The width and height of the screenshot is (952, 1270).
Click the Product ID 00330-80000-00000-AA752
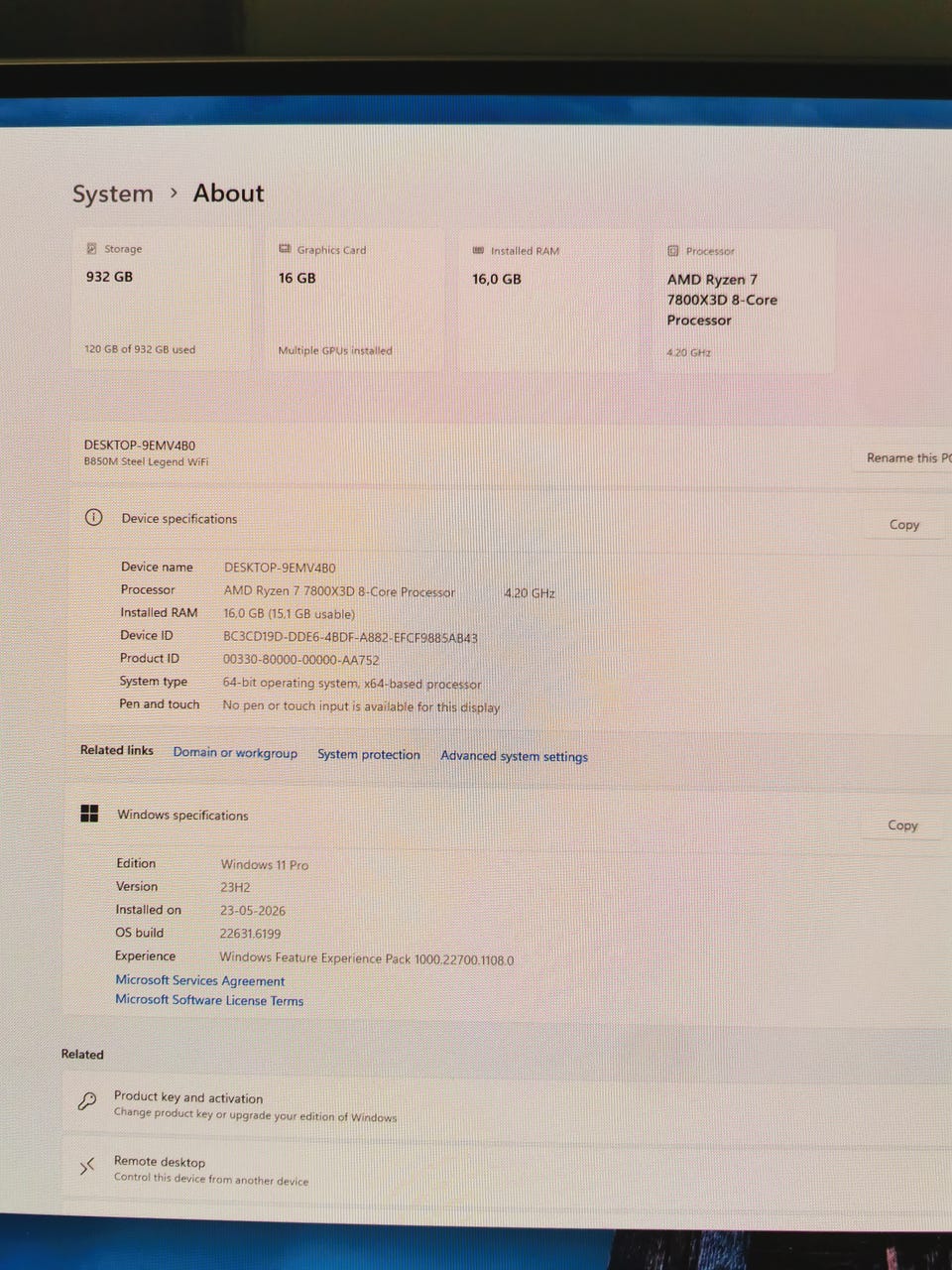[x=300, y=660]
